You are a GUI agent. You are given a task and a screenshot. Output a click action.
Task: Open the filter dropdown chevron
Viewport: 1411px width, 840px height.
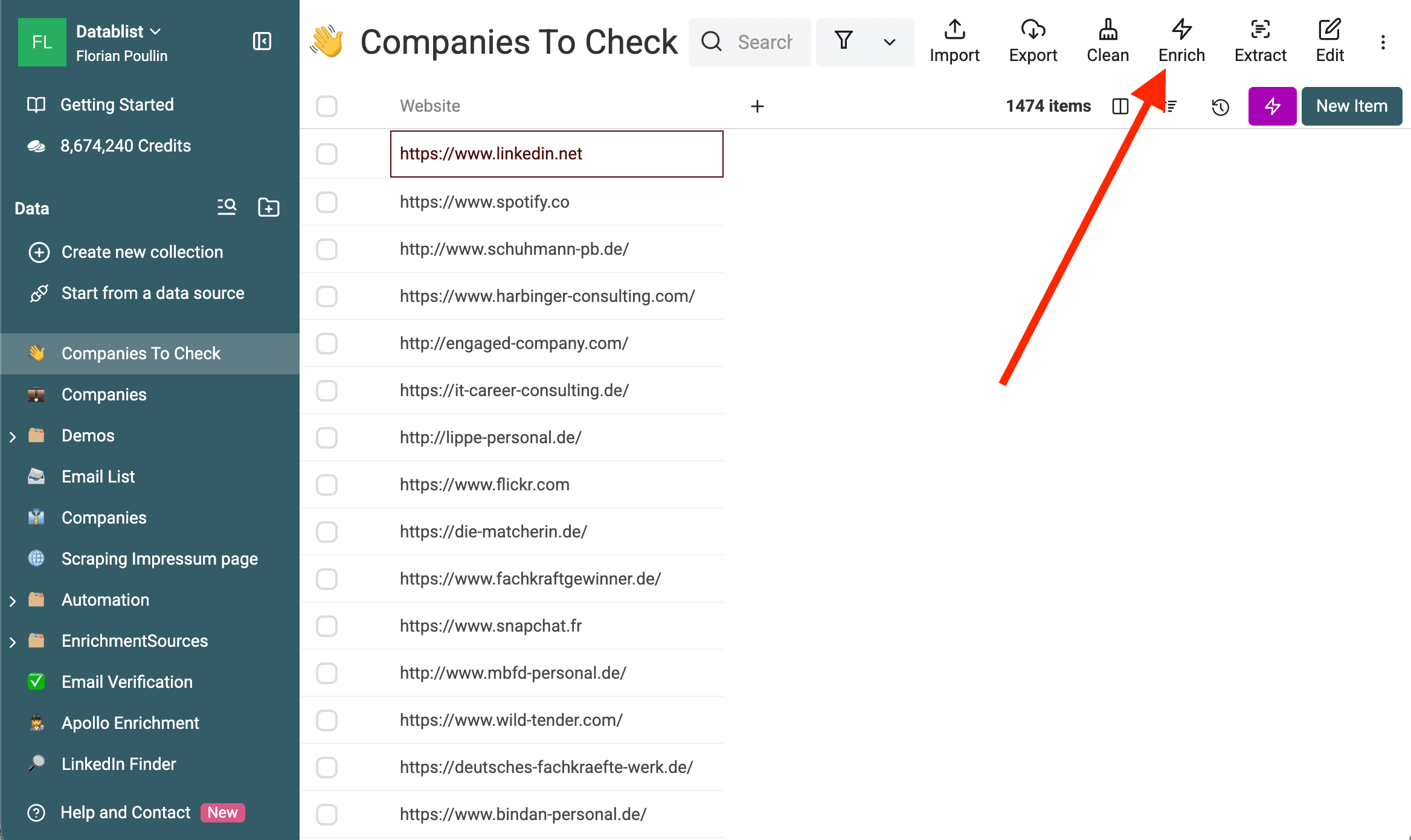click(x=888, y=42)
